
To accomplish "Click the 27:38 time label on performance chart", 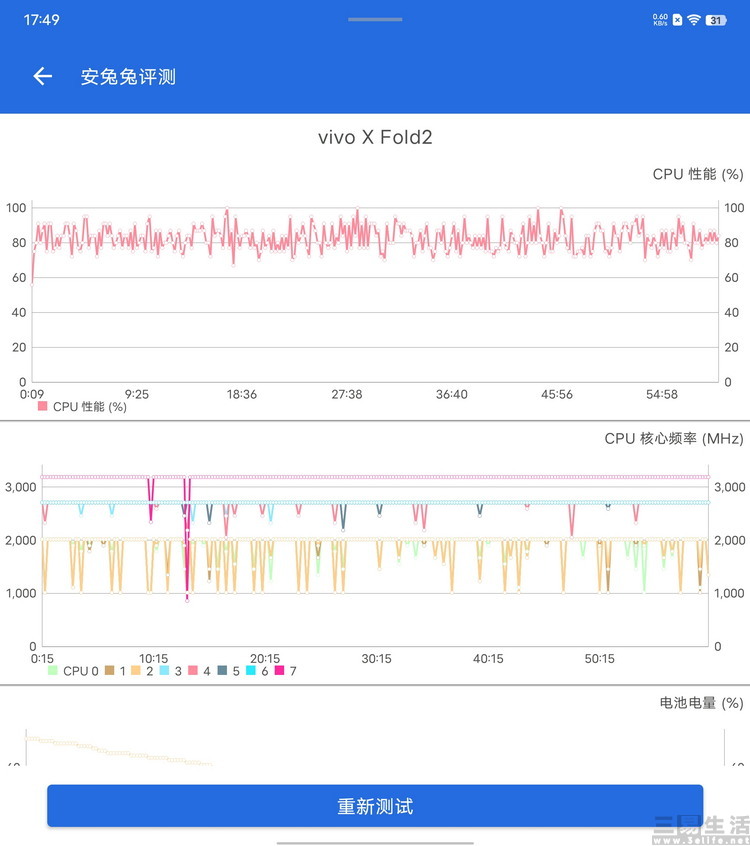I will click(347, 394).
